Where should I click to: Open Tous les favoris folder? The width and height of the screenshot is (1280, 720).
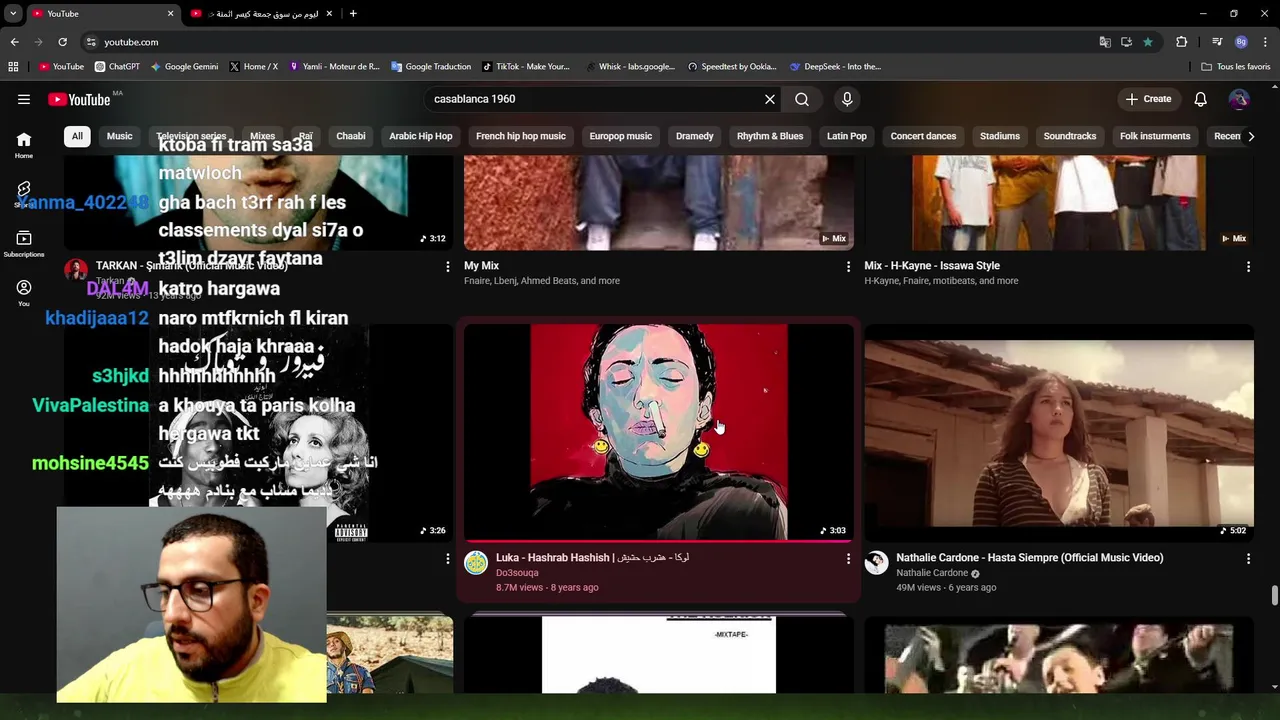[1236, 67]
